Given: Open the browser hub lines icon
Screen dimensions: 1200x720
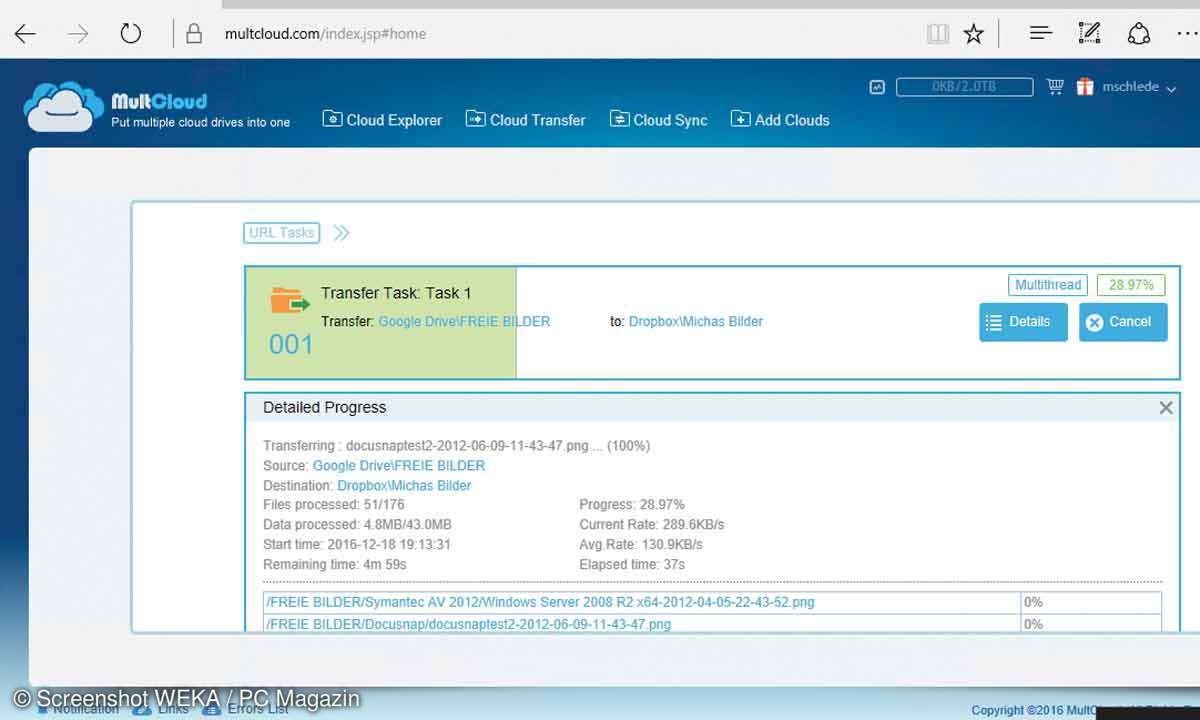Looking at the screenshot, I should (1041, 33).
